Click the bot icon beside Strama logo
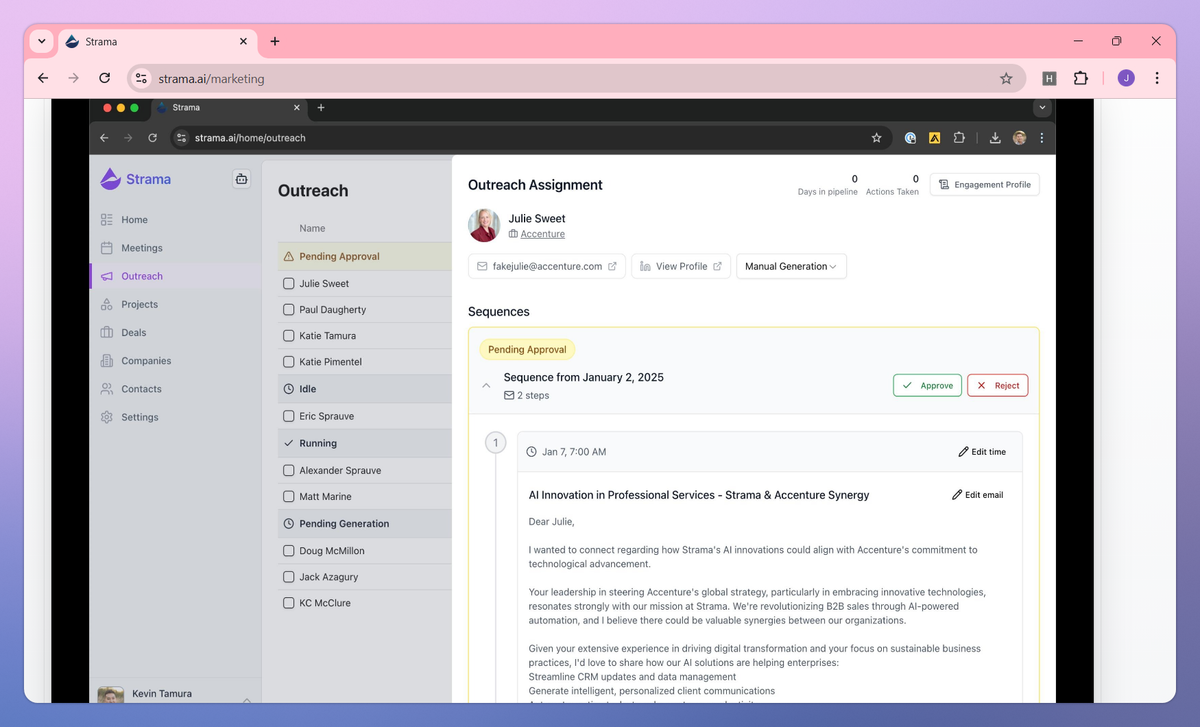The width and height of the screenshot is (1200, 727). click(x=241, y=179)
